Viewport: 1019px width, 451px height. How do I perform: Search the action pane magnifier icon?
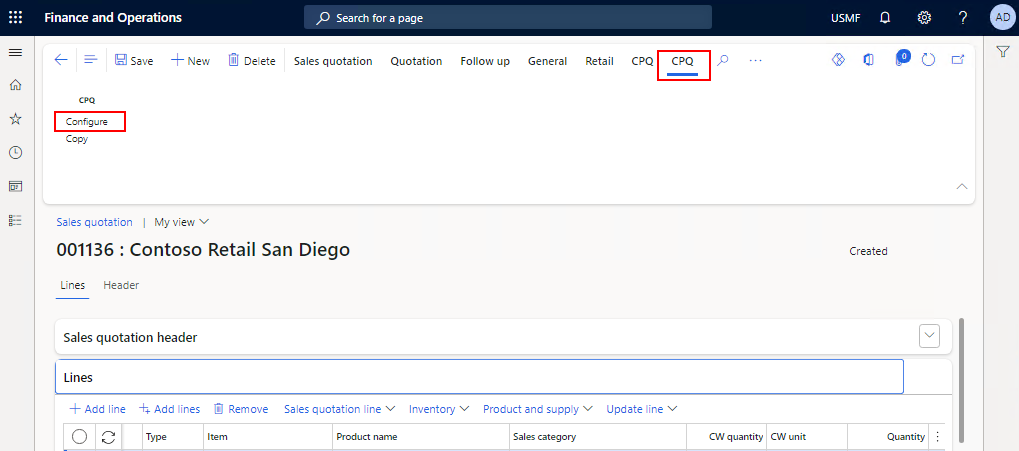(723, 60)
